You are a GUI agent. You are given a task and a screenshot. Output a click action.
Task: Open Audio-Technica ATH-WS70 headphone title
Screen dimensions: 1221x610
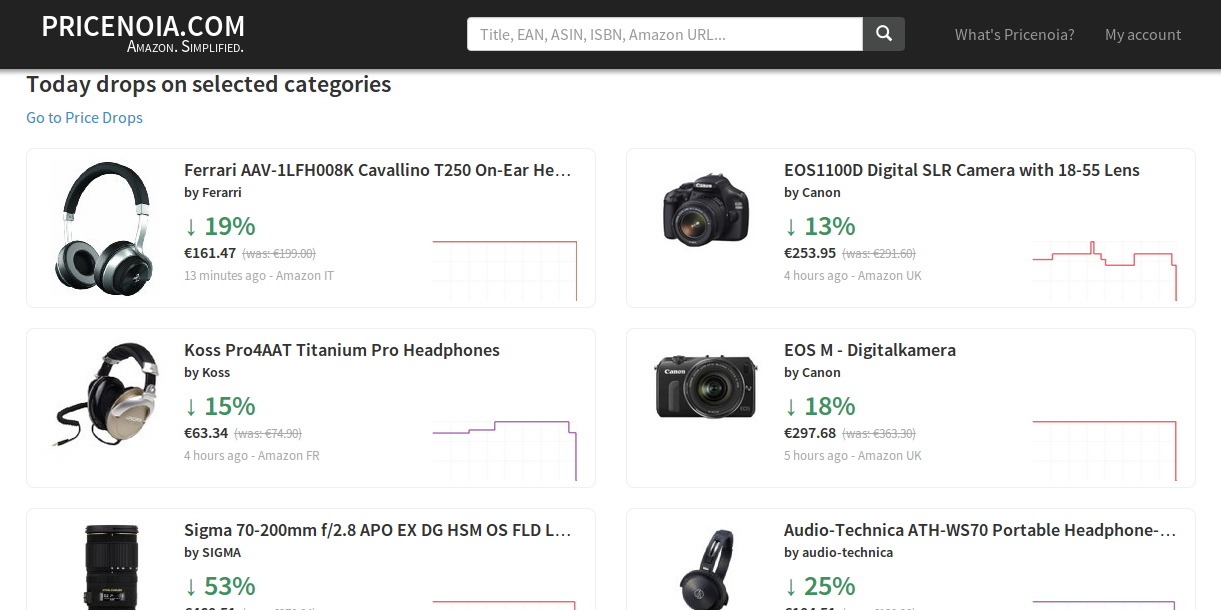point(980,530)
